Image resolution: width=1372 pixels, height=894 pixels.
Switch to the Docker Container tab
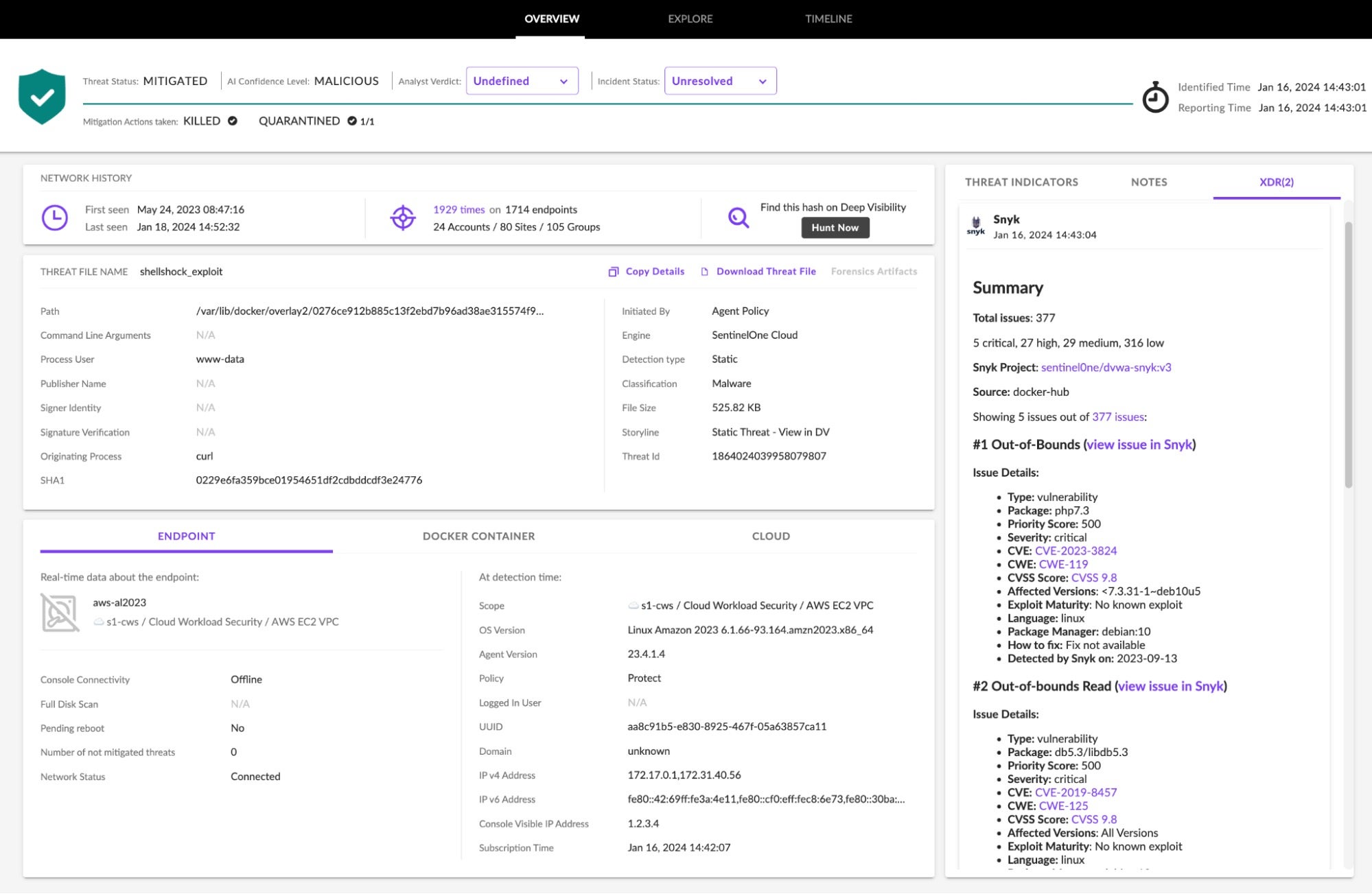pos(478,536)
